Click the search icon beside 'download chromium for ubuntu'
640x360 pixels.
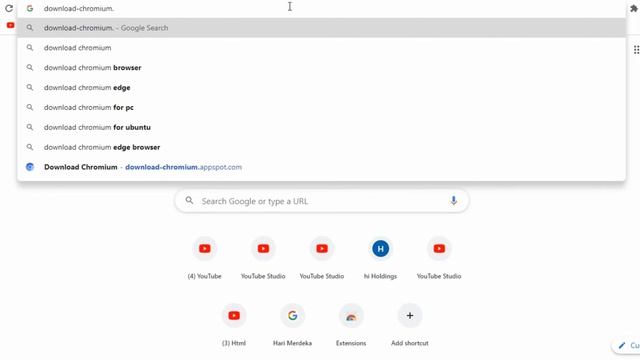[x=30, y=127]
